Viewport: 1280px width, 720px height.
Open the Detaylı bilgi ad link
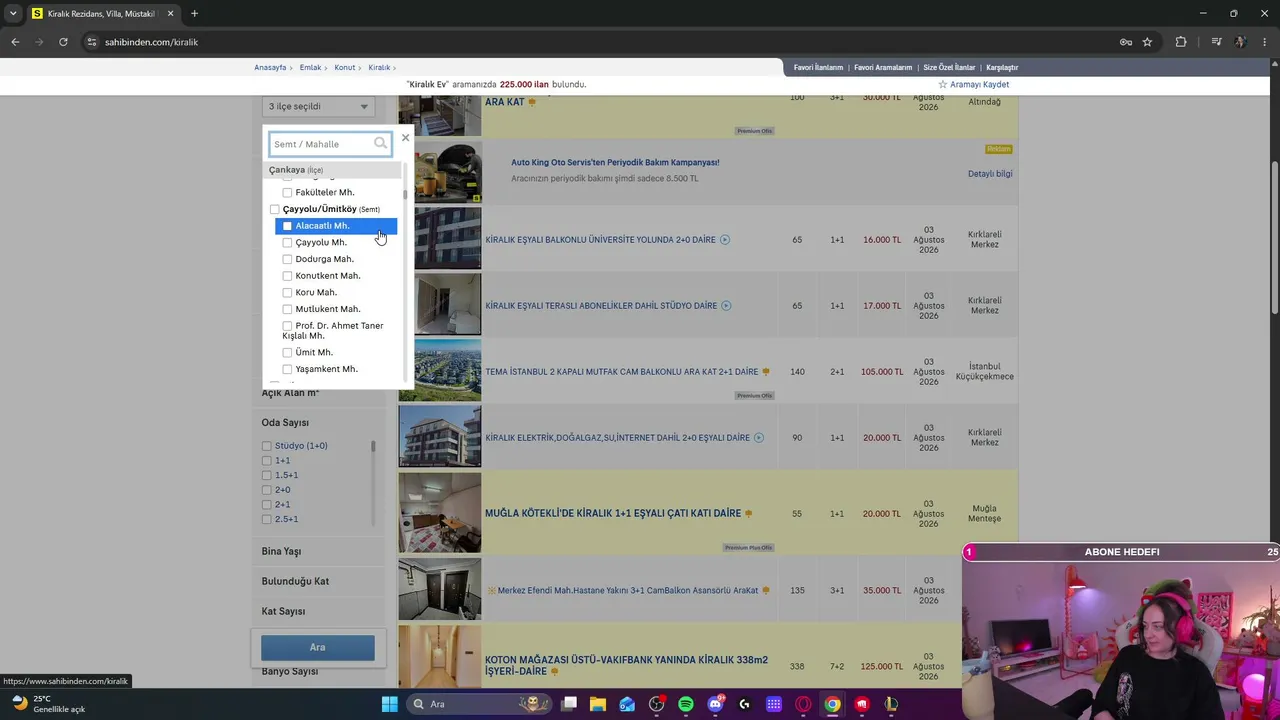pyautogui.click(x=990, y=174)
